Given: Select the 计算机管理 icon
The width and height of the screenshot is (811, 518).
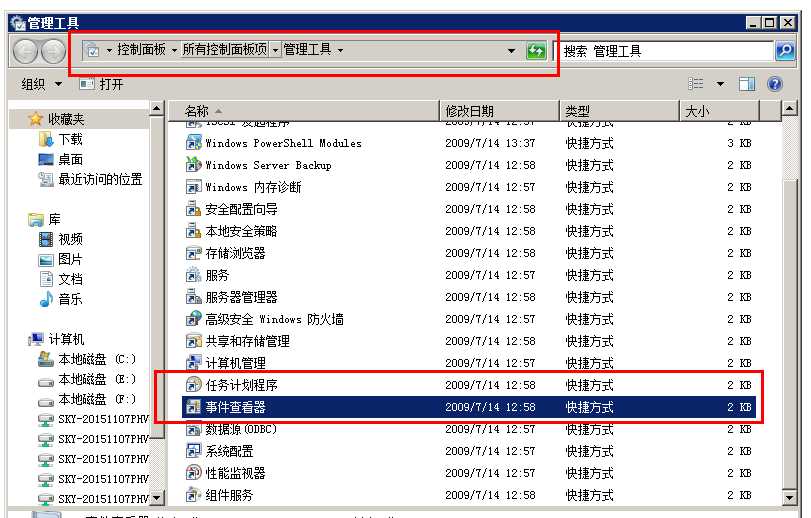Looking at the screenshot, I should click(x=193, y=363).
